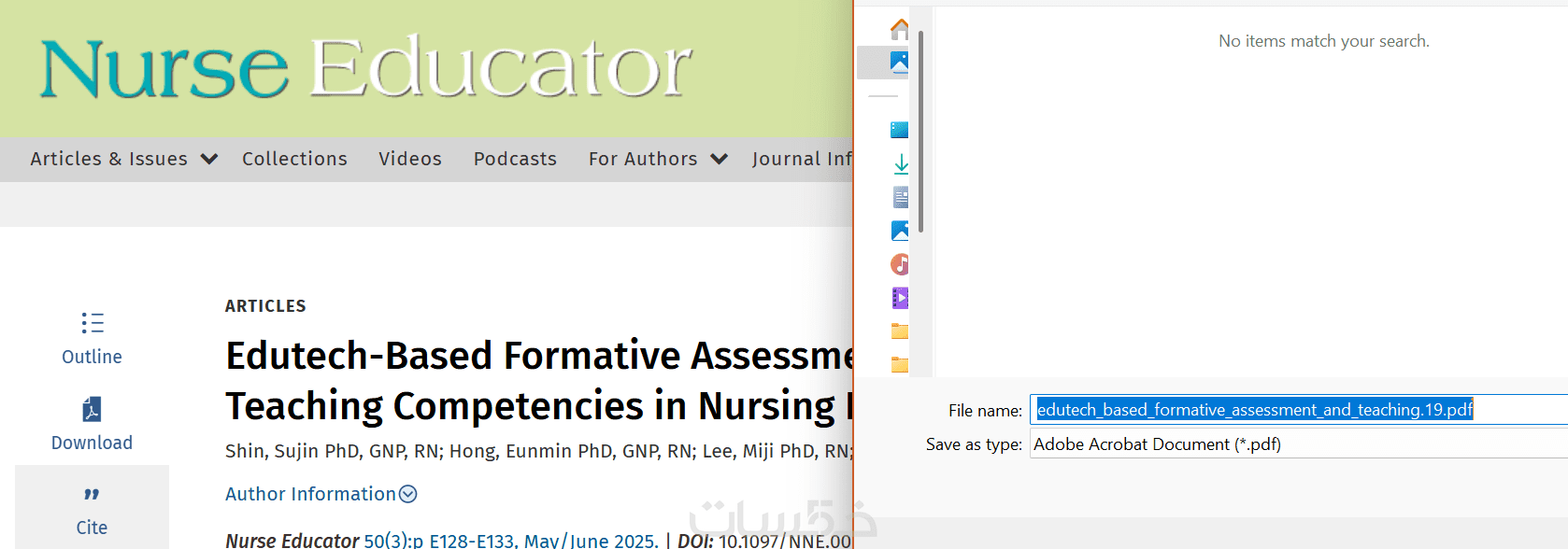
Task: Open the Podcasts page
Action: tap(515, 159)
